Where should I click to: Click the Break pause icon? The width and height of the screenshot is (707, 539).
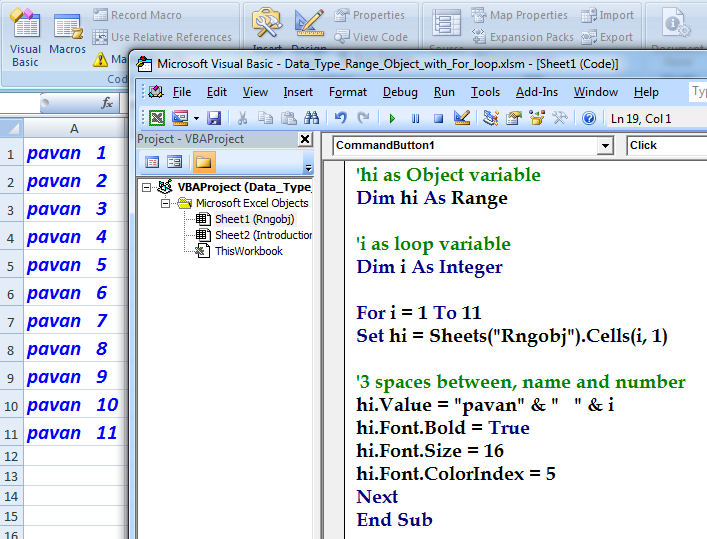[415, 119]
